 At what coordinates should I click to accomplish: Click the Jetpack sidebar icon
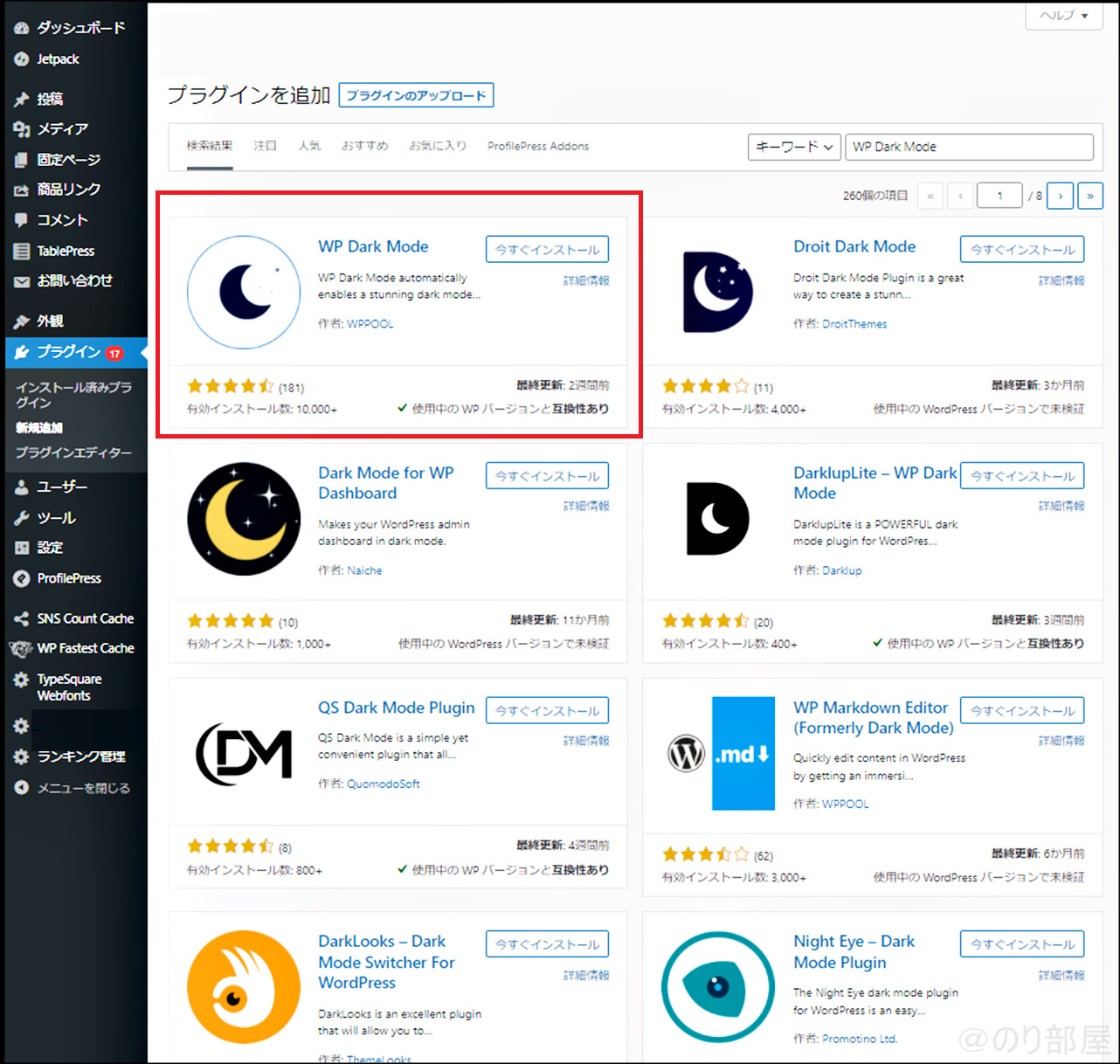[22, 59]
